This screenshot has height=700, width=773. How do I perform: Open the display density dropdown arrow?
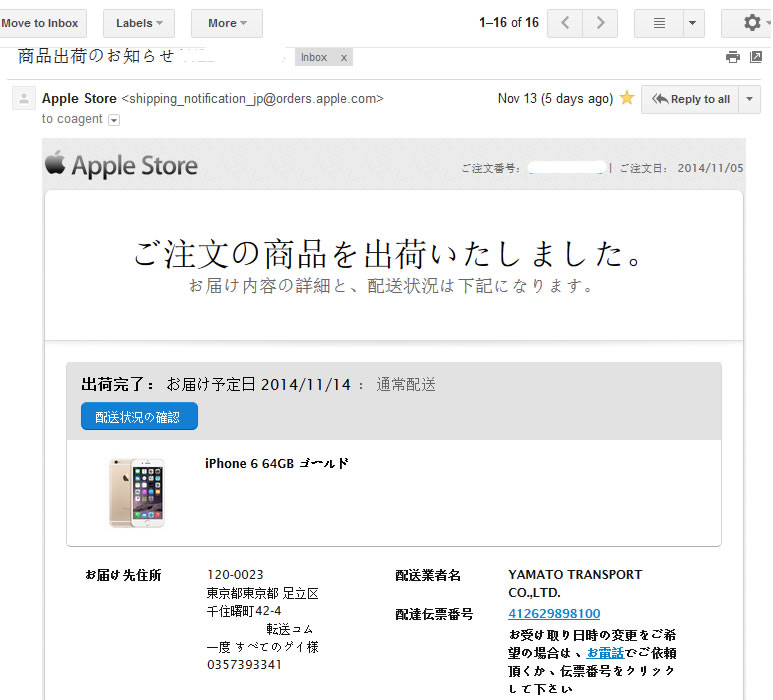point(694,23)
